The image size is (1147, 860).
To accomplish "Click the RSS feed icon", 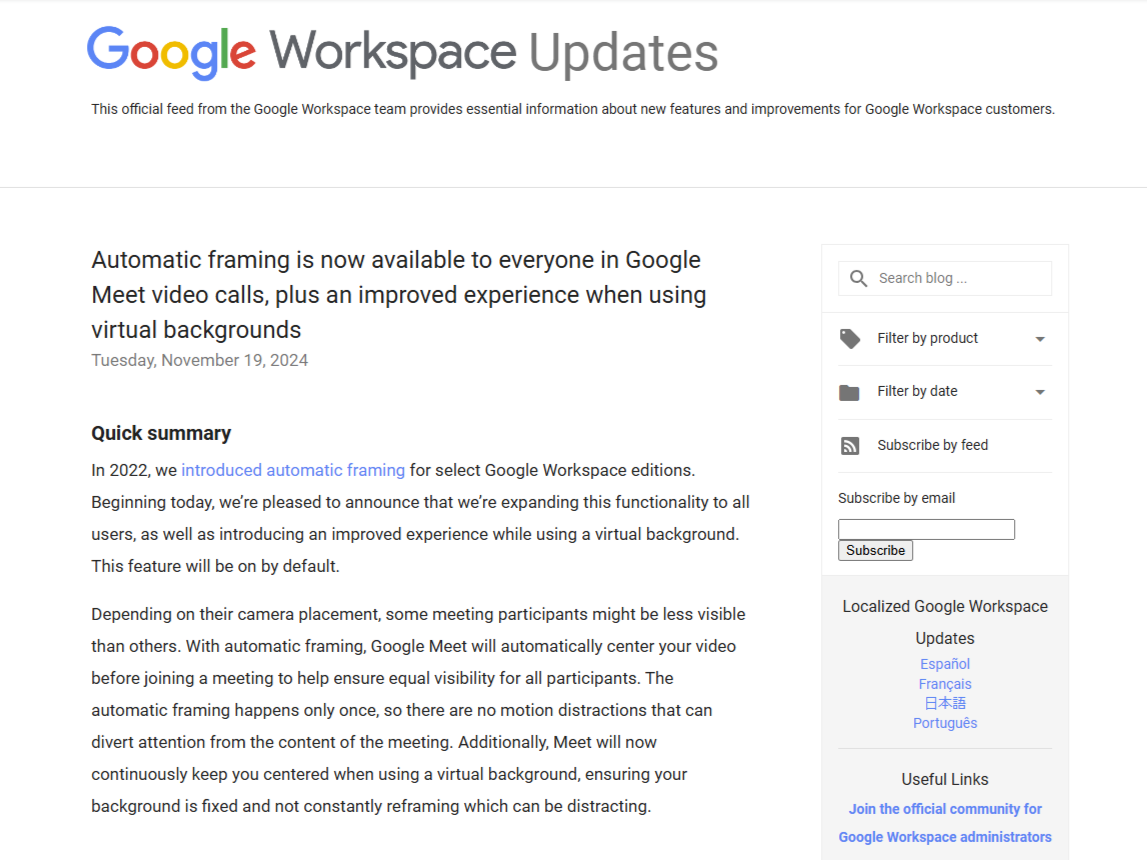I will 849,445.
